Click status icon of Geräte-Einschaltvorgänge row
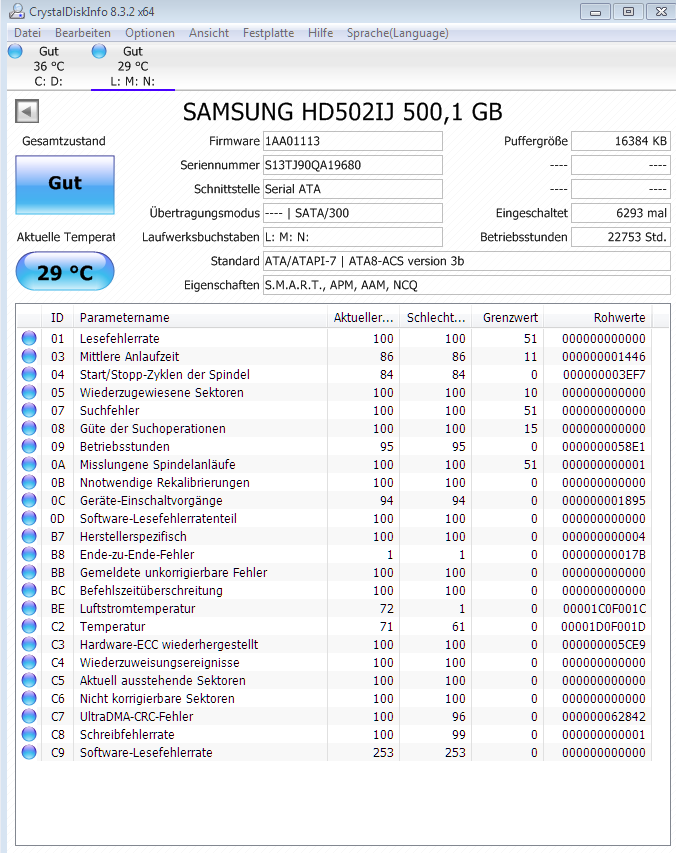The height and width of the screenshot is (853, 676). [x=29, y=500]
